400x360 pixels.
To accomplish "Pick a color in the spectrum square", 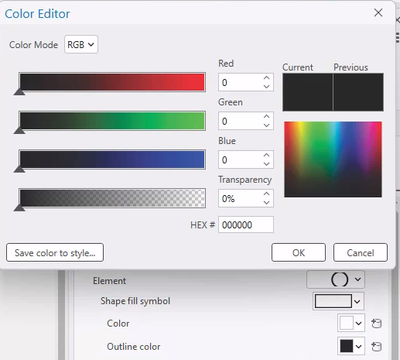I will click(333, 159).
